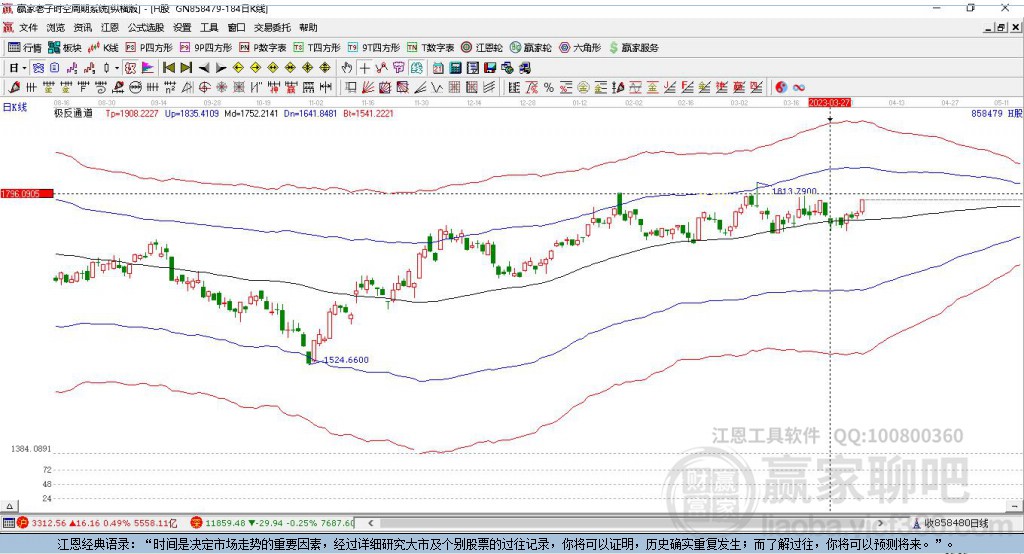1024x554 pixels.
Task: Open the 帮助 menu
Action: pyautogui.click(x=308, y=27)
